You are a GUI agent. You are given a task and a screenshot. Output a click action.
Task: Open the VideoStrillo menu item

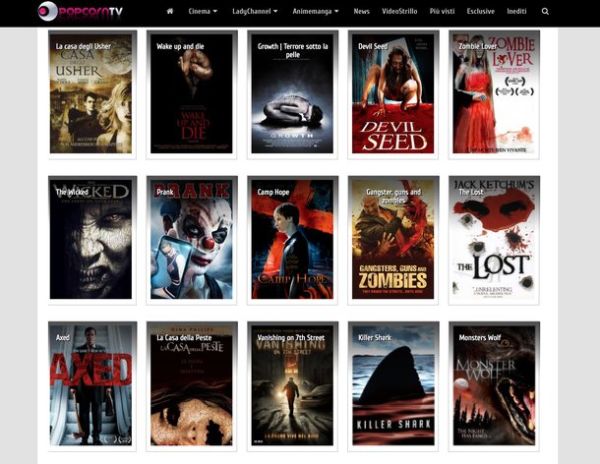[x=400, y=11]
